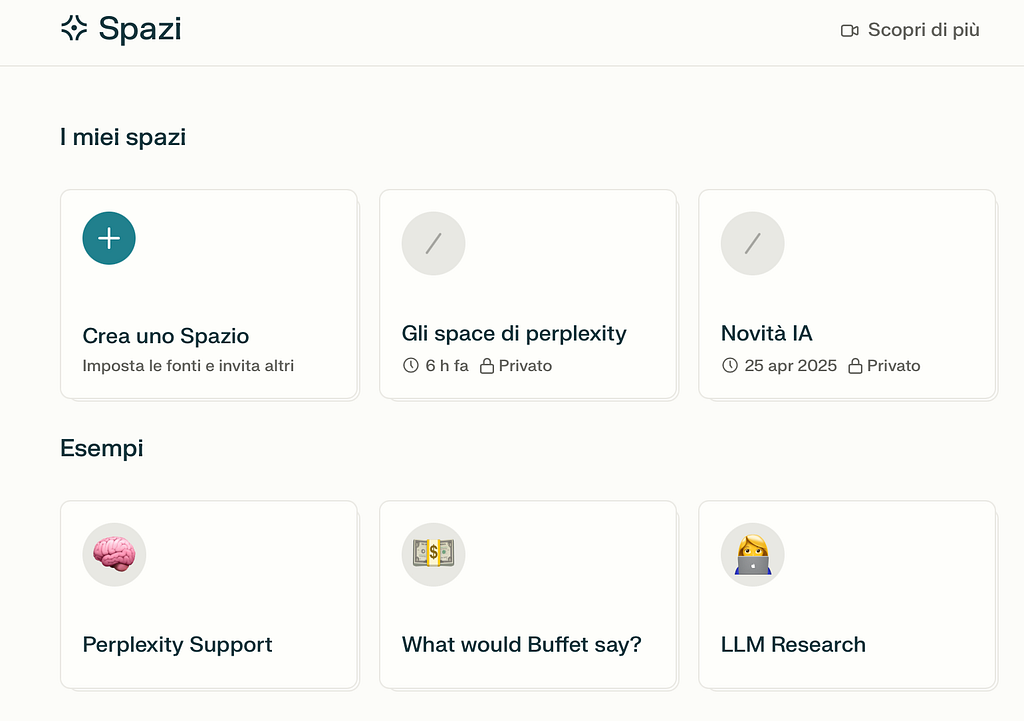Open the Crea uno Spazio card
The width and height of the screenshot is (1024, 721).
(x=209, y=294)
